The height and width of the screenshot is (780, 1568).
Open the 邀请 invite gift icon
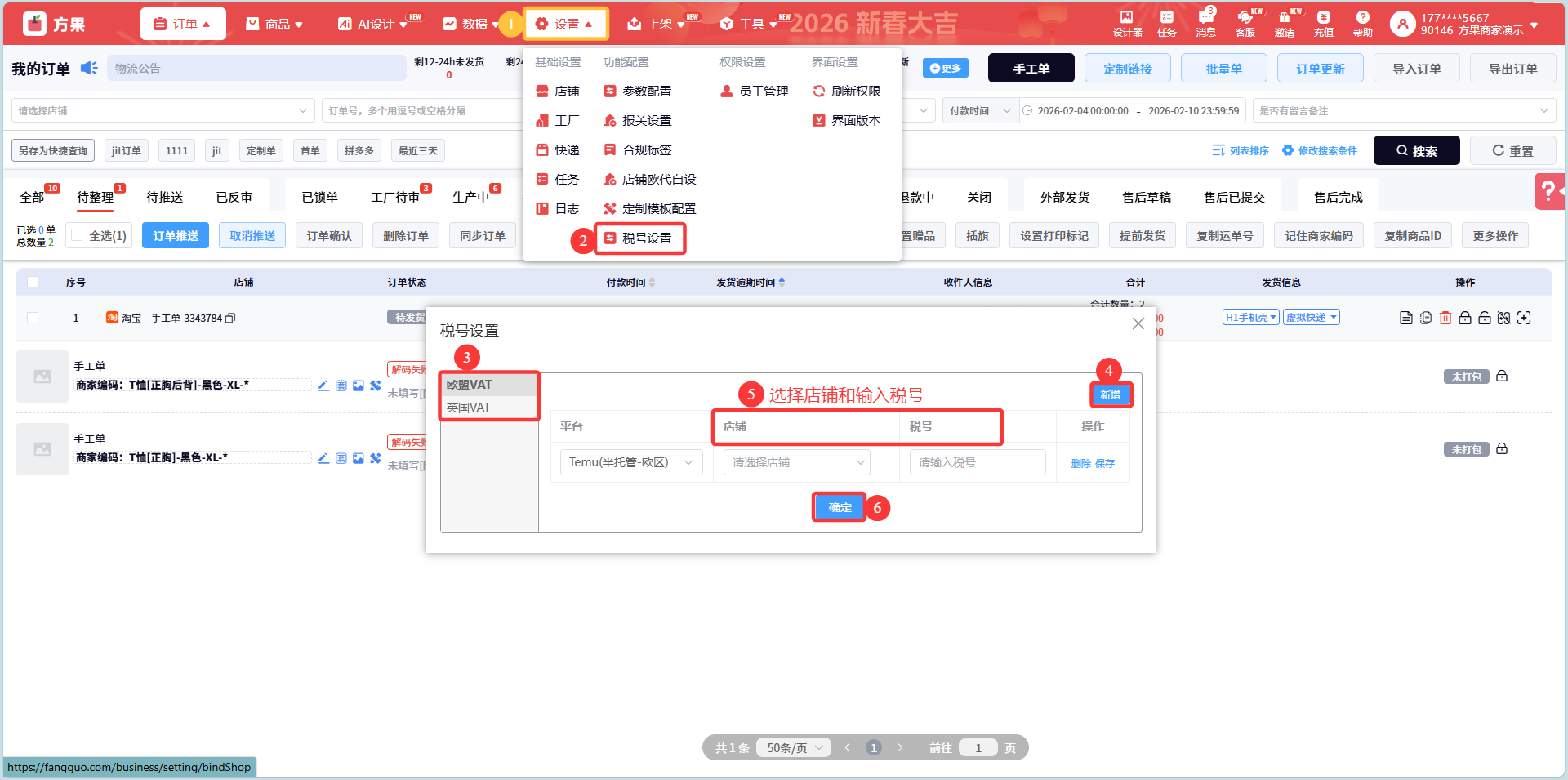click(x=1285, y=24)
